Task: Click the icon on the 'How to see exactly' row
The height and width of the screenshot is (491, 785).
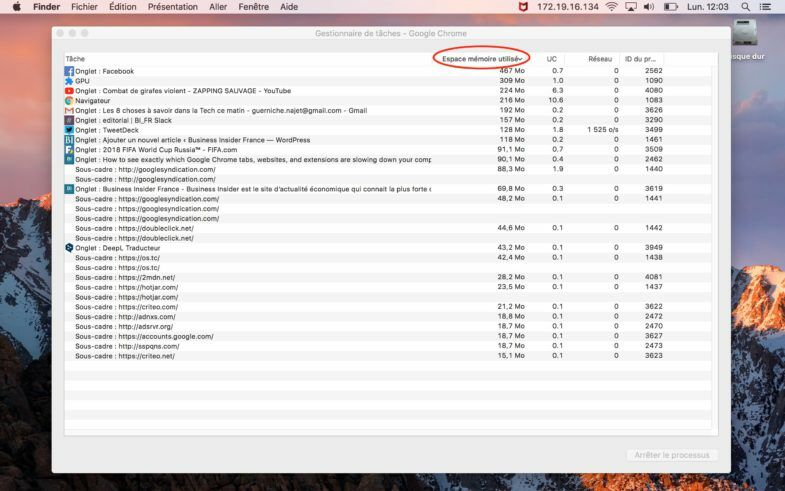Action: coord(69,159)
